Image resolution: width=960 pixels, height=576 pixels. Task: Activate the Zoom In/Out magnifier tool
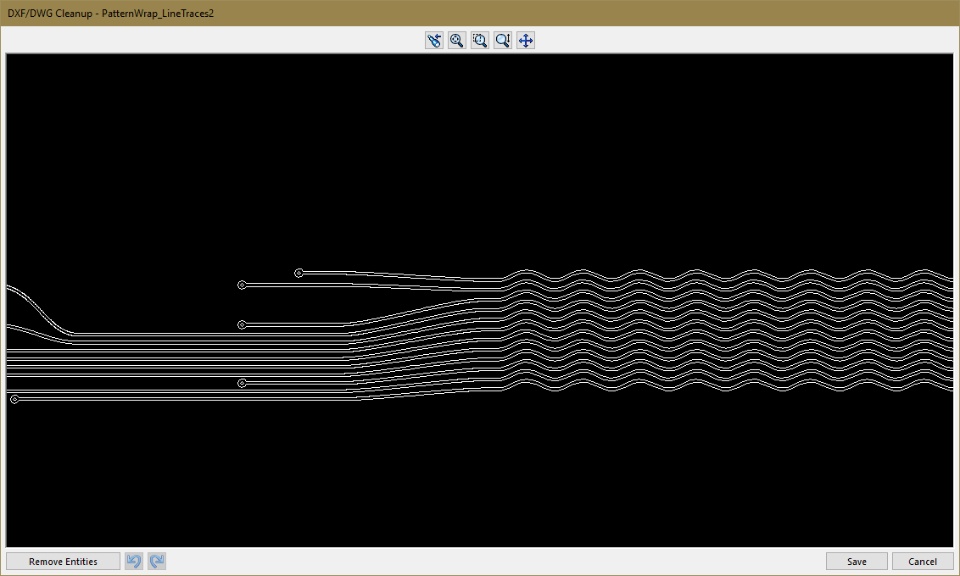[x=503, y=40]
